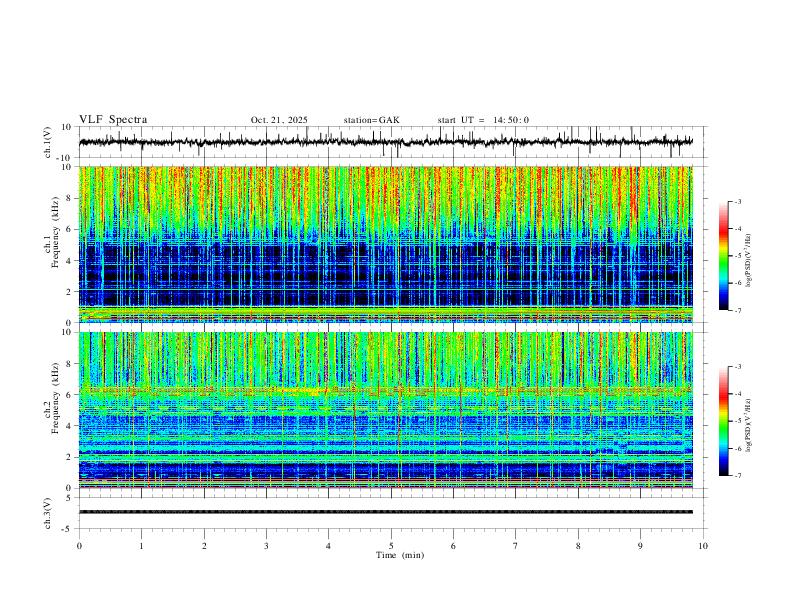Screen dimensions: 792x612
Task: Click the ch.2 Frequency (kHz) axis label
Action: click(51, 398)
